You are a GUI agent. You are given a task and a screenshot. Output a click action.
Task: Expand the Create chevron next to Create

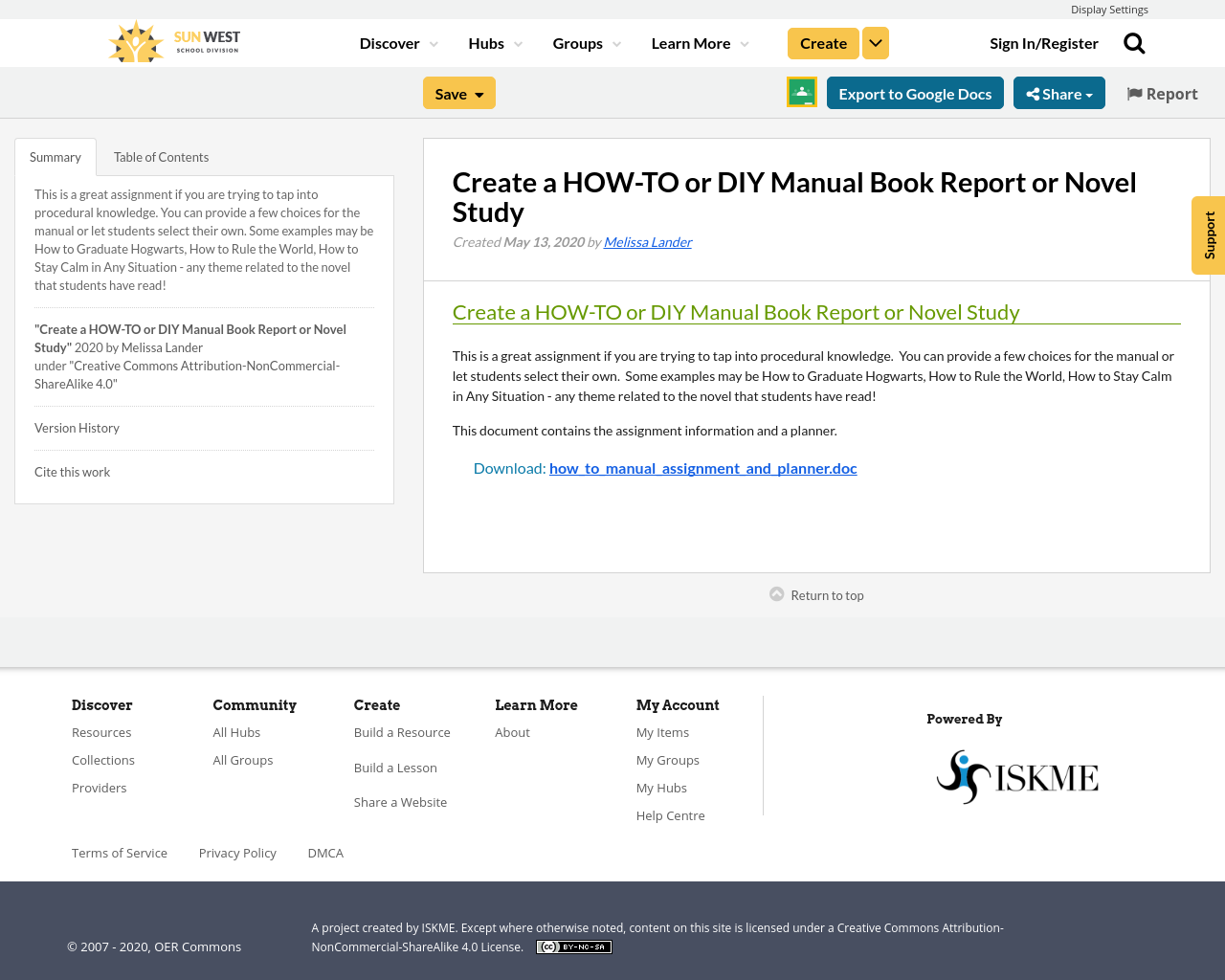tap(875, 42)
